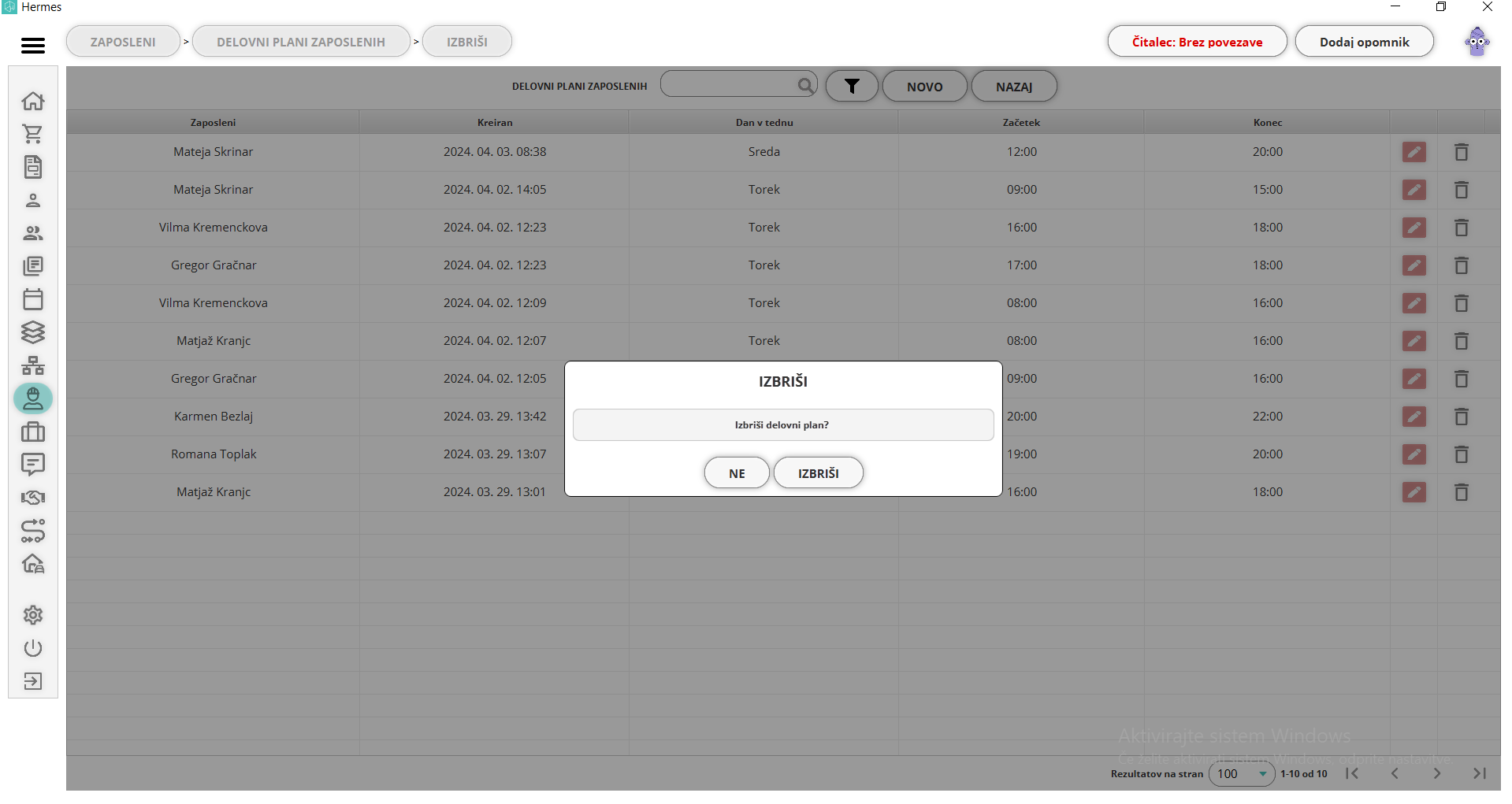Go to Home in the sidebar

click(x=33, y=101)
